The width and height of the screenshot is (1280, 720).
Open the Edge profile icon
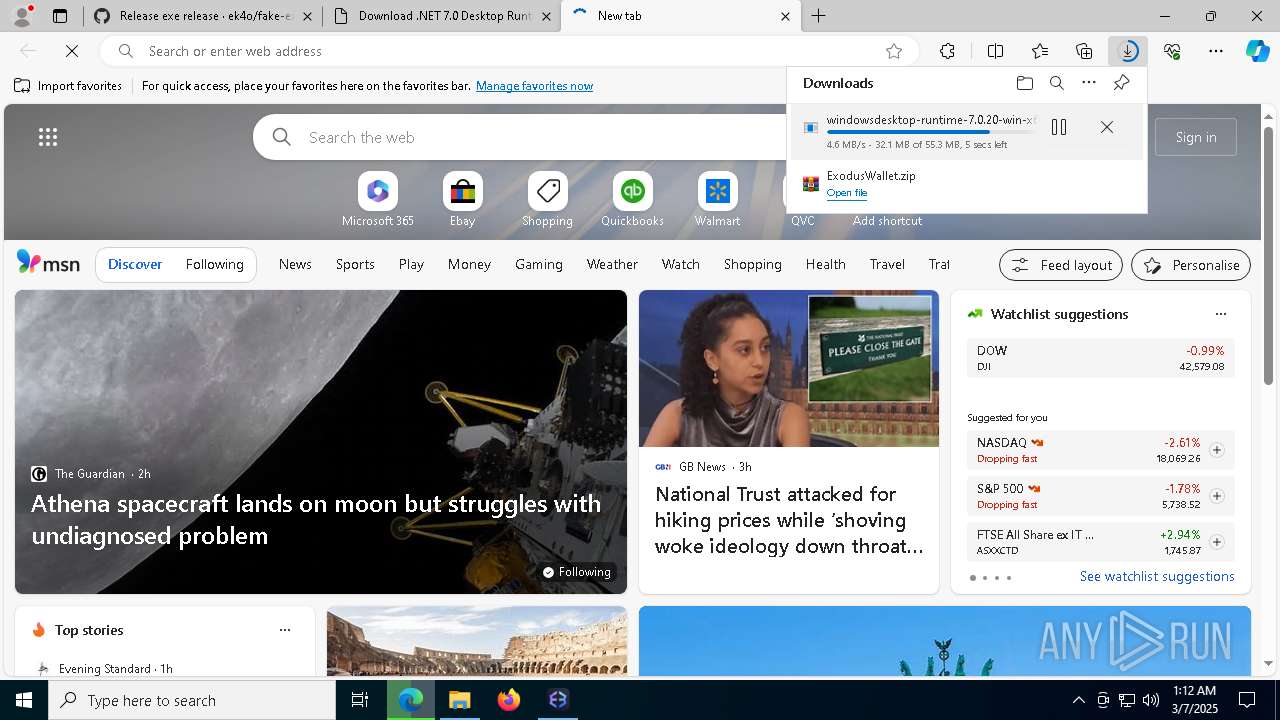tap(21, 16)
